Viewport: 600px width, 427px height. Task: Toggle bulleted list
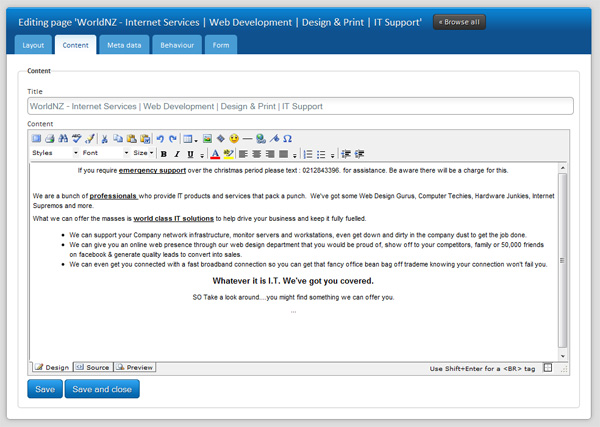[x=321, y=154]
